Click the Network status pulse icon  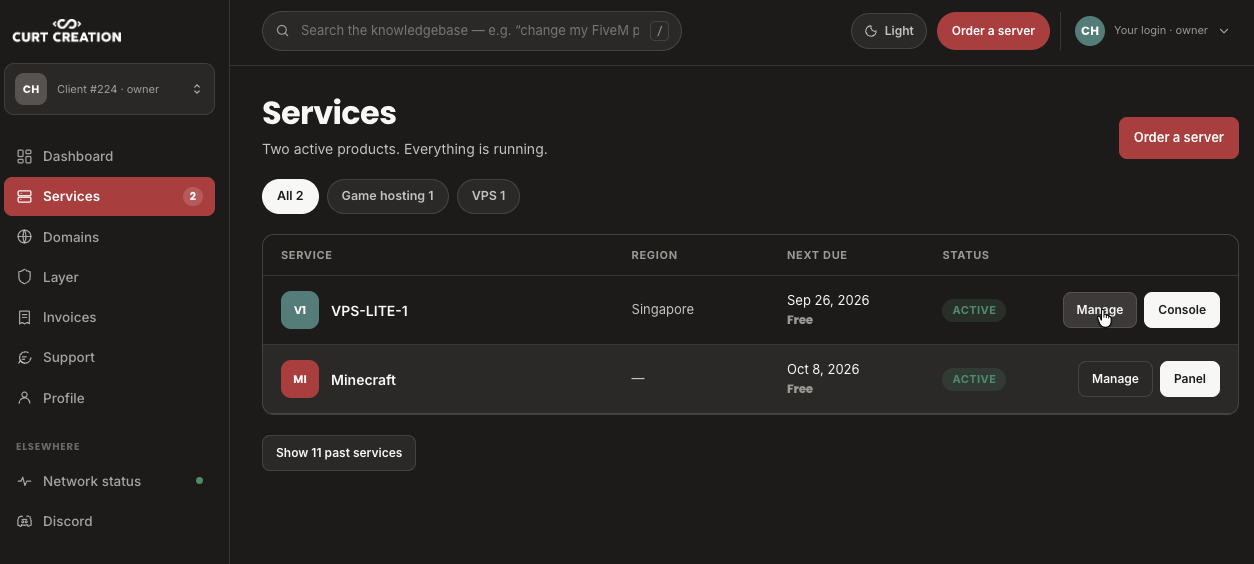click(x=25, y=481)
